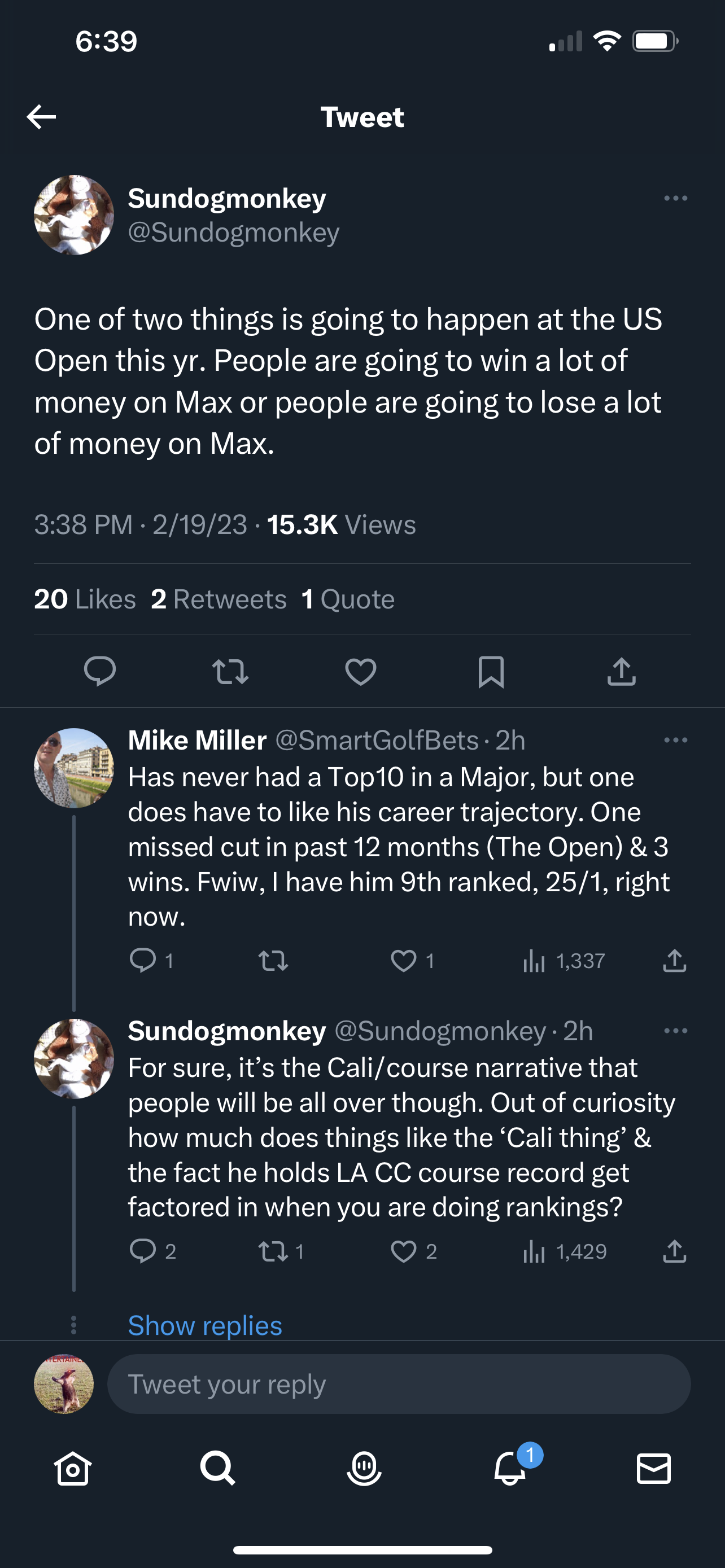Open the 2 Retweets list
The height and width of the screenshot is (1568, 725).
[x=219, y=599]
